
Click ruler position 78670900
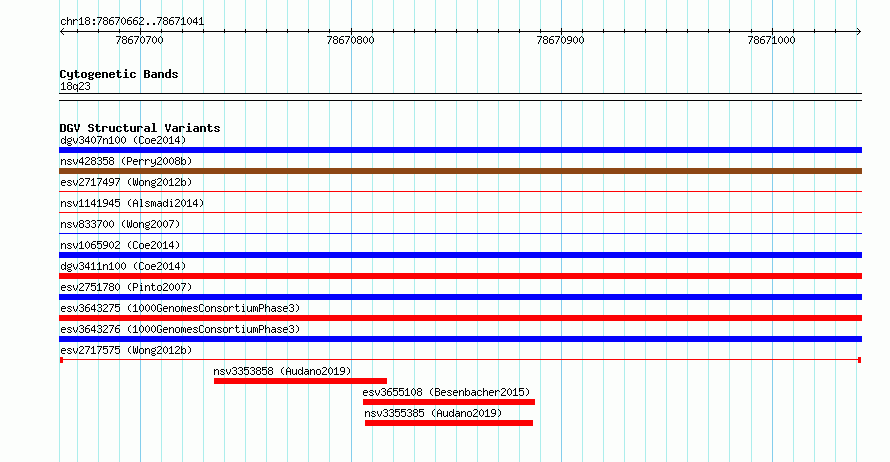(560, 40)
